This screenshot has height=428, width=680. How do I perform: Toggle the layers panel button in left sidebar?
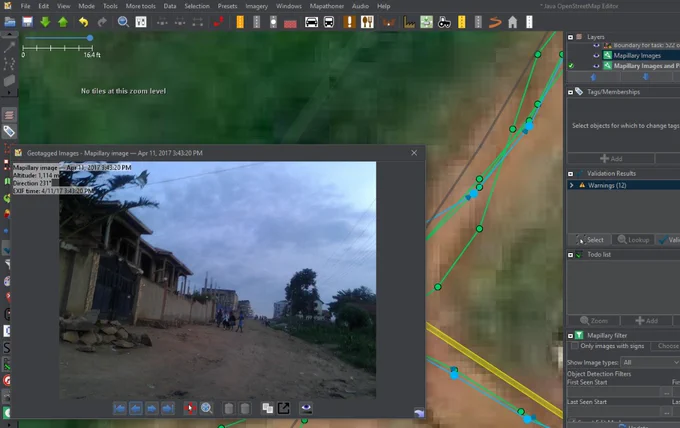point(9,115)
